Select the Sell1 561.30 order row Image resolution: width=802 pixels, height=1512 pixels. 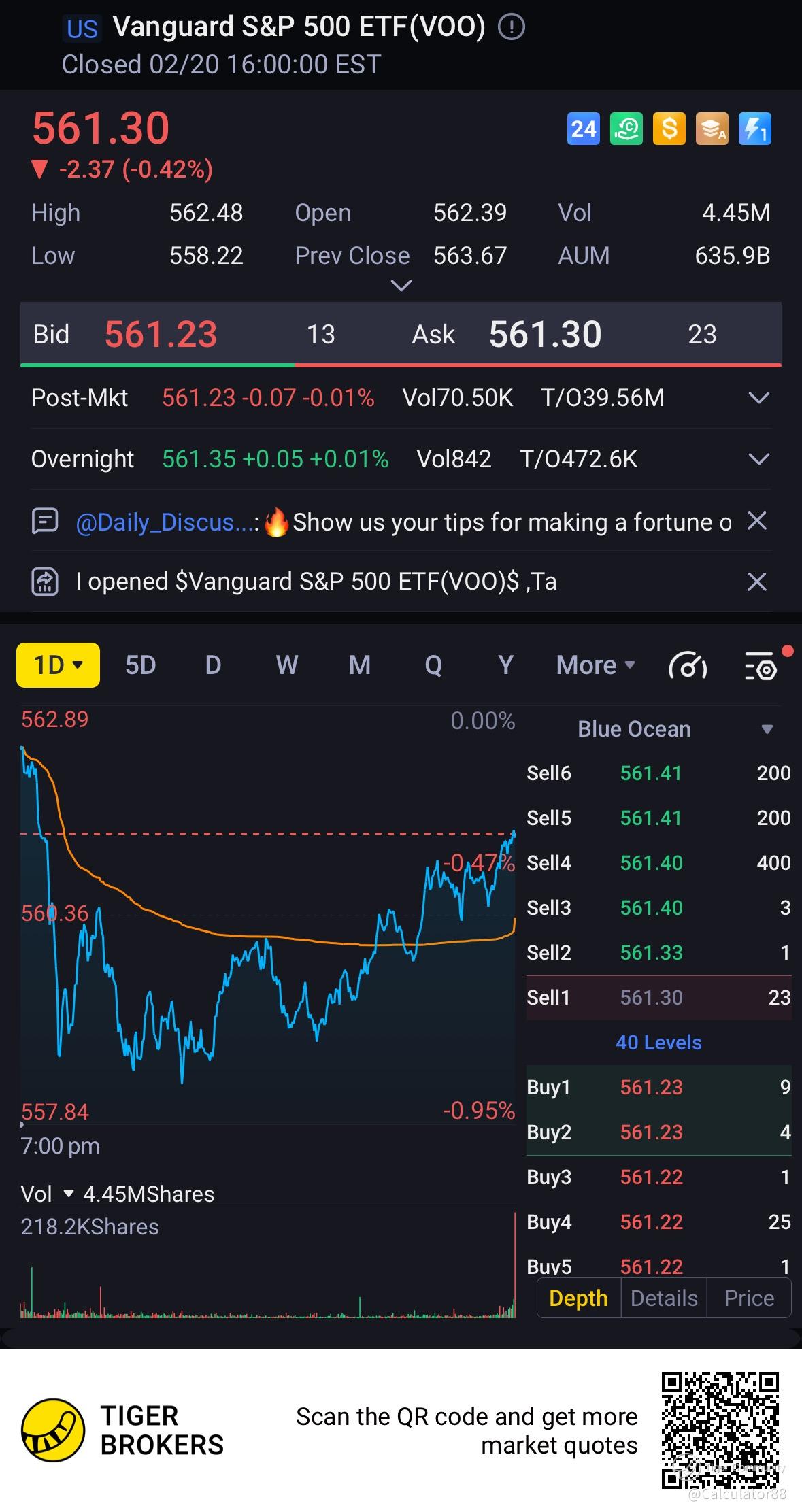coord(658,998)
